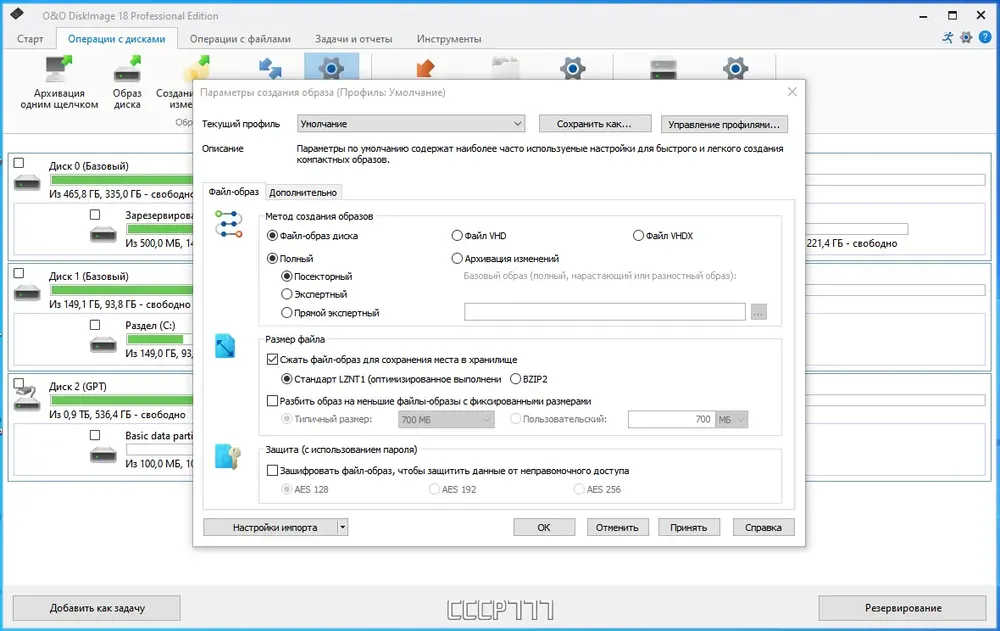Click the Раздел (C:) partition drive icon
This screenshot has width=1000, height=631.
click(x=103, y=345)
